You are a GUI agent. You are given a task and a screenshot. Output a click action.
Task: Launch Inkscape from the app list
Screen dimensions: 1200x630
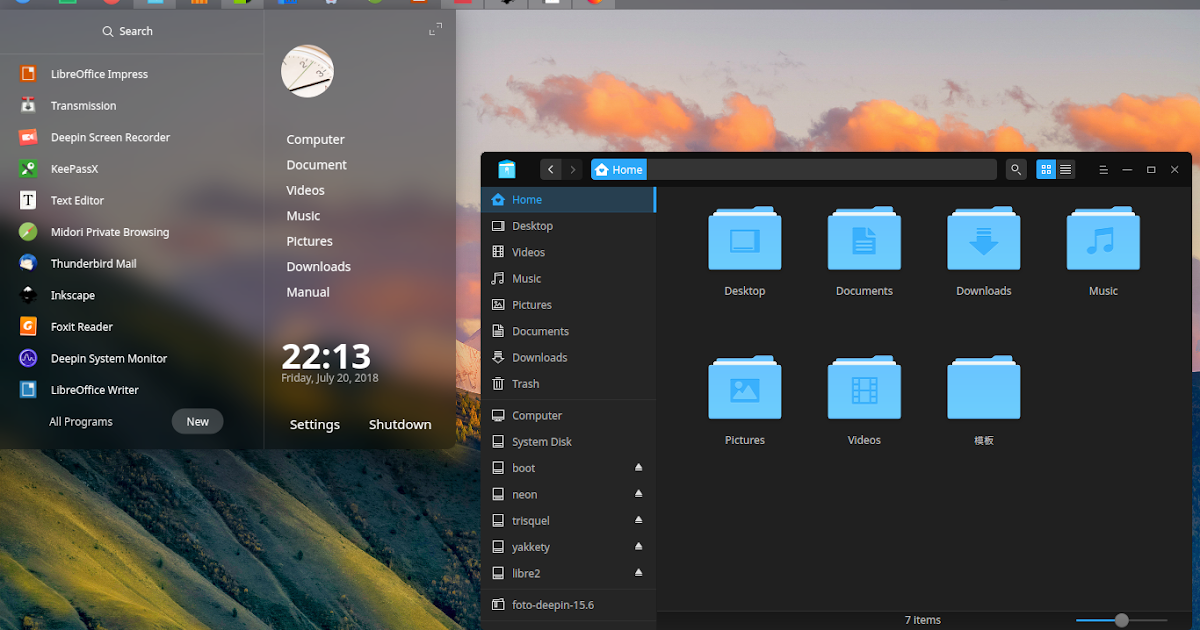[70, 294]
